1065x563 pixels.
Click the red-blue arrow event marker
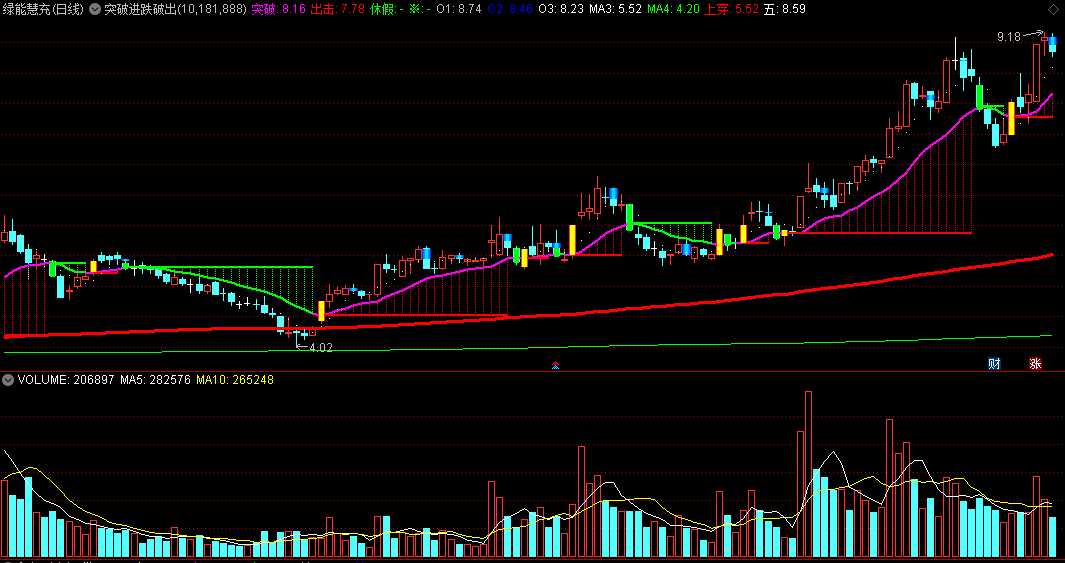(555, 365)
